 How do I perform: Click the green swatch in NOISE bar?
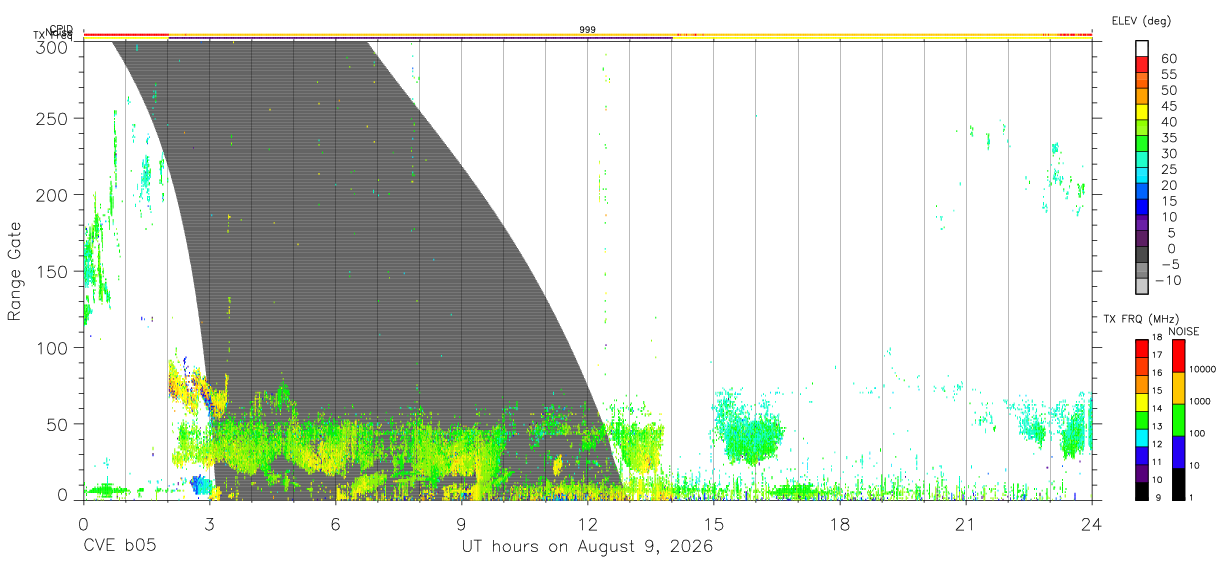(x=1178, y=420)
